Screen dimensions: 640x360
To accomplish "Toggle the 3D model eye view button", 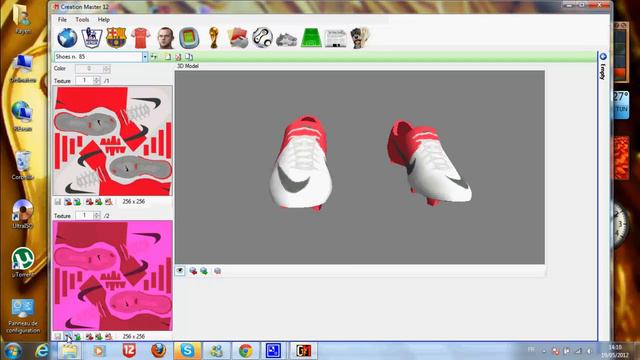I will 180,271.
